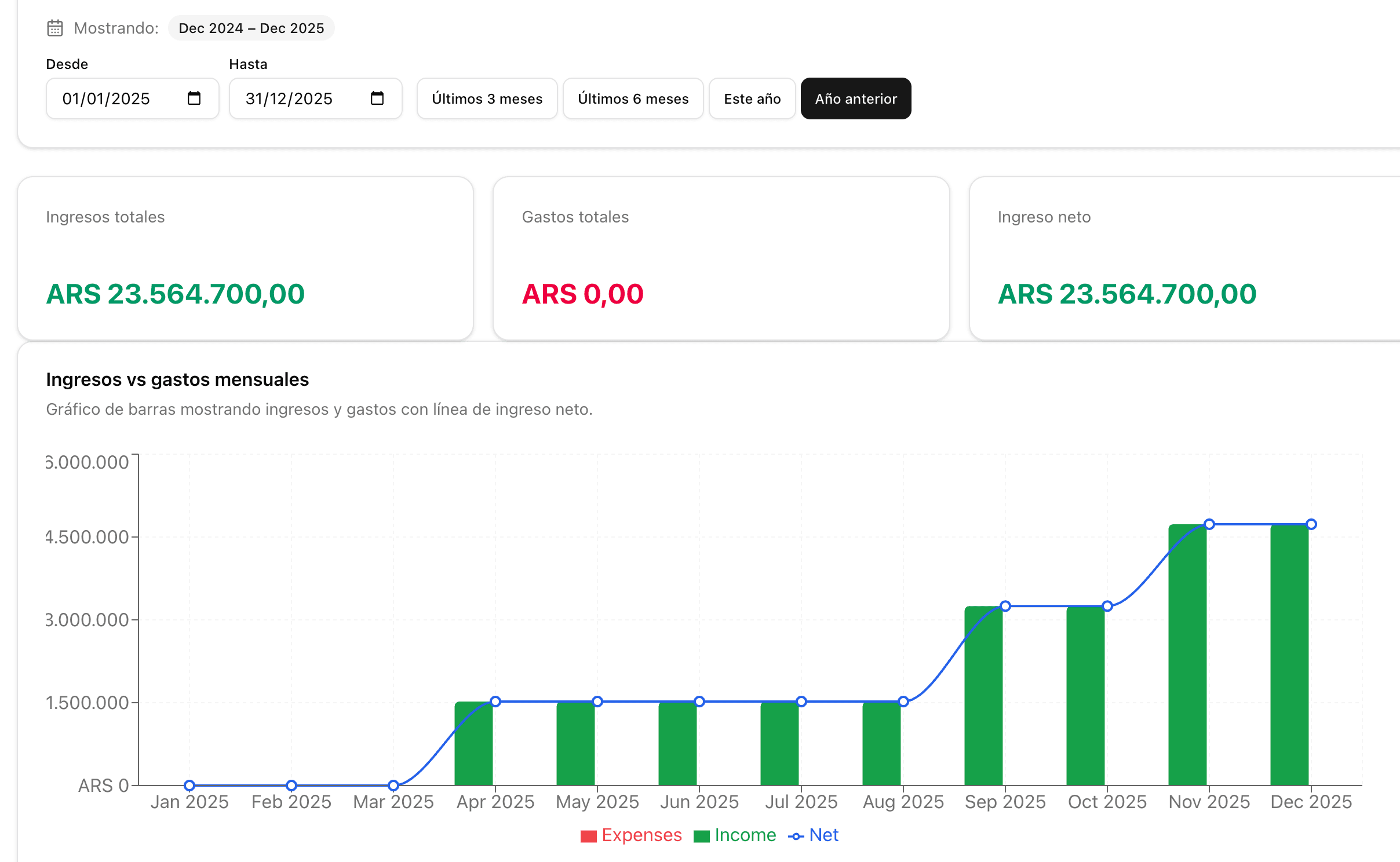Click the Hasta date field 31/12/2025
Viewport: 1400px width, 862px height.
(316, 98)
